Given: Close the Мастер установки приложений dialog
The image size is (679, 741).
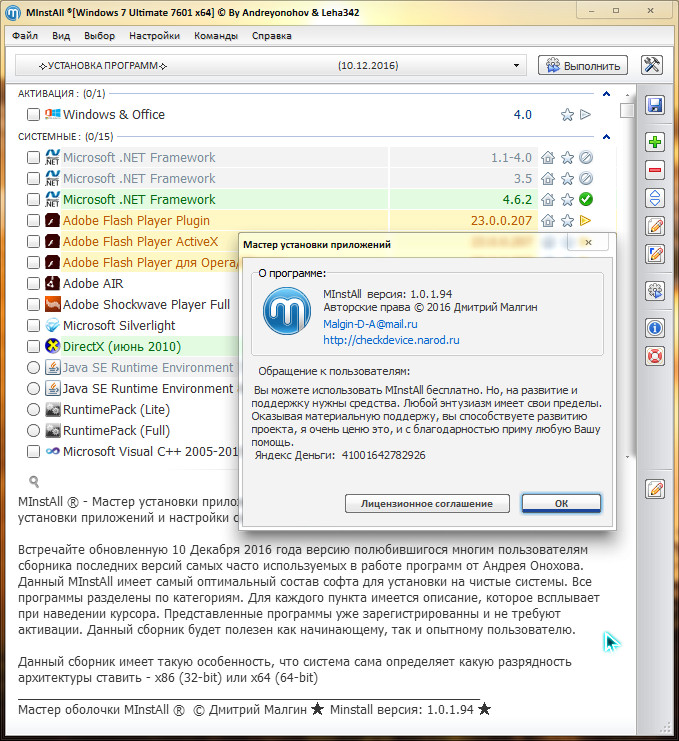Looking at the screenshot, I should click(588, 242).
